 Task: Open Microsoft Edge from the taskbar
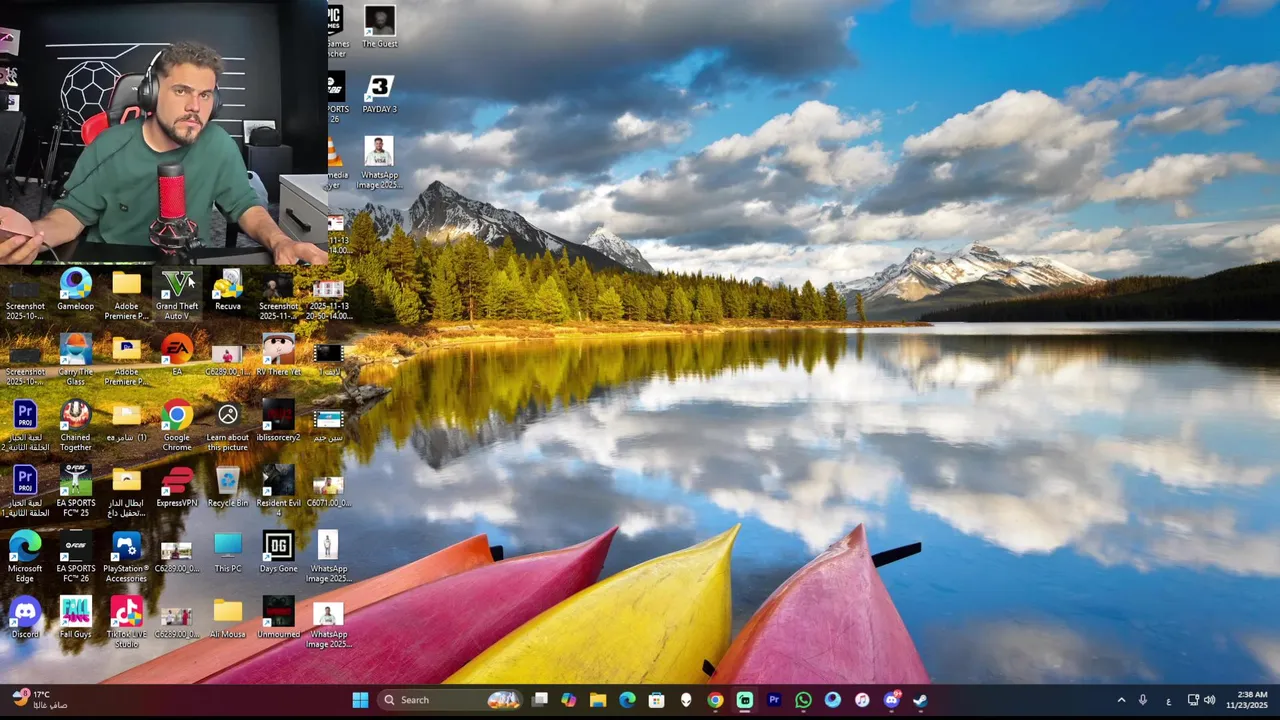pos(627,700)
